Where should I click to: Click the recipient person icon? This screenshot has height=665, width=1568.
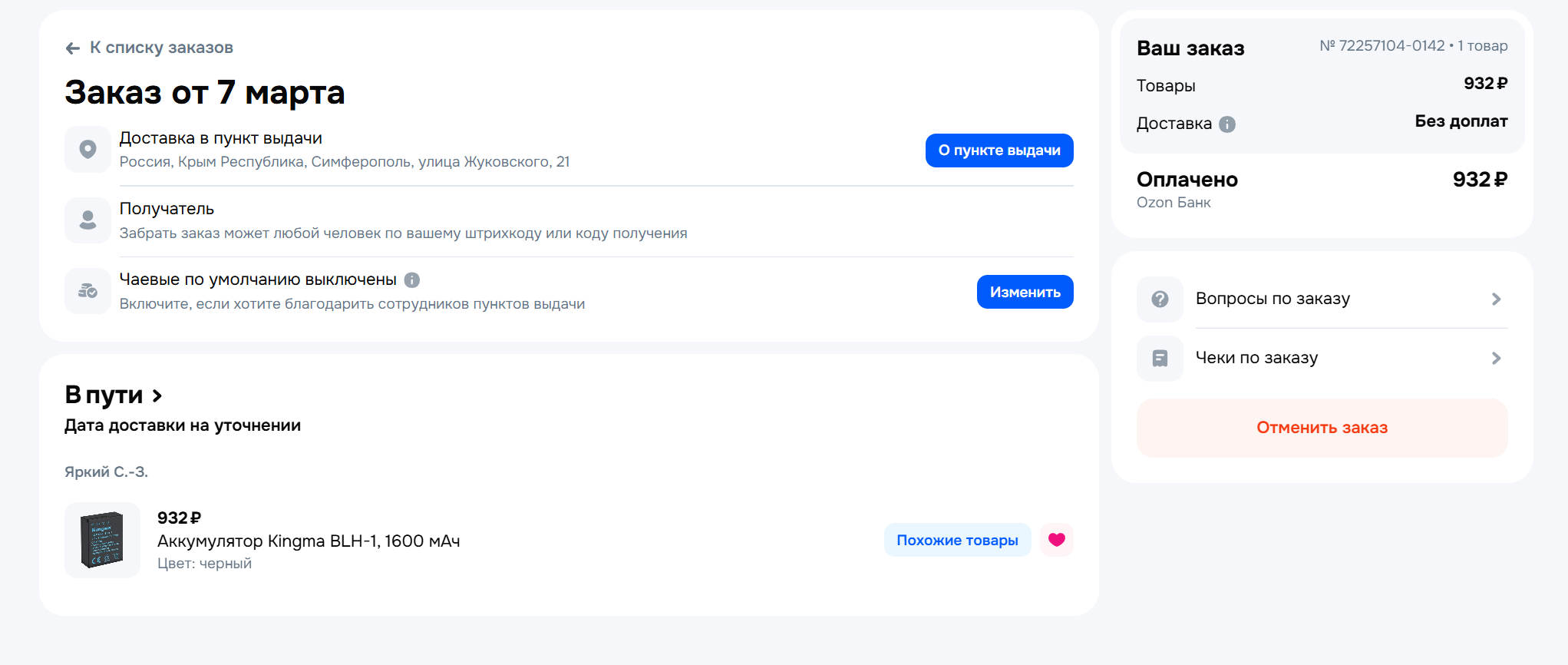click(87, 220)
